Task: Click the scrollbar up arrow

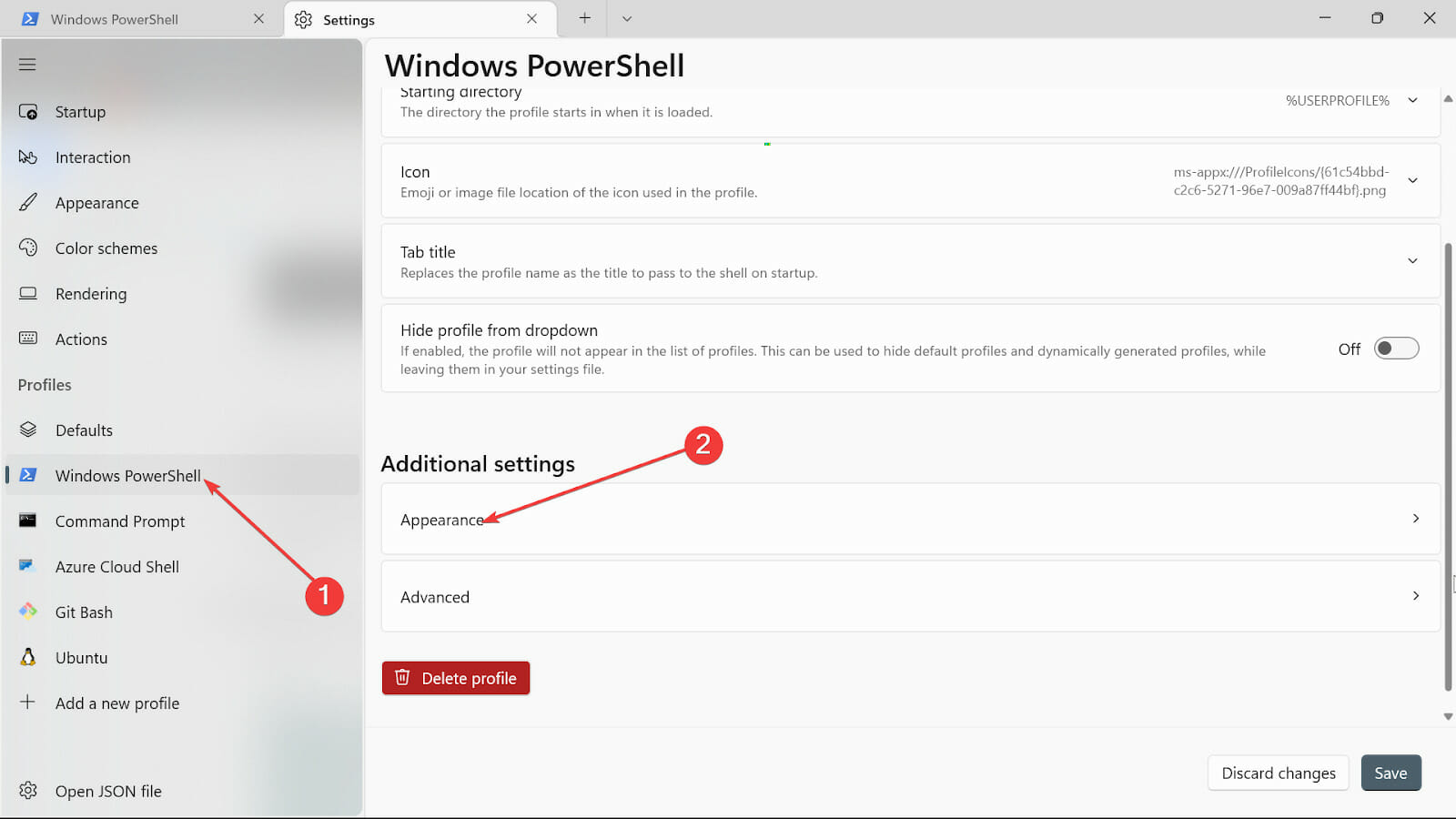Action: (1448, 98)
